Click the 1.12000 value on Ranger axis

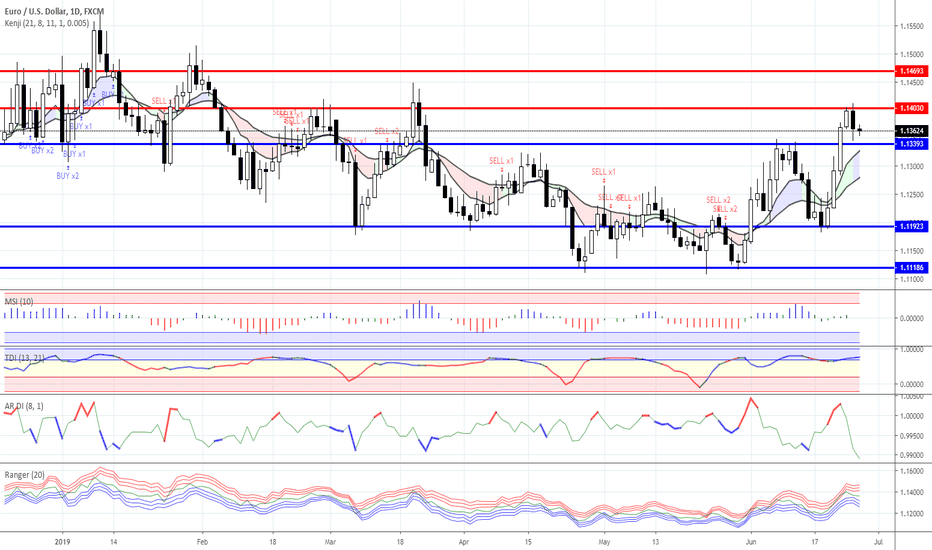pyautogui.click(x=912, y=514)
